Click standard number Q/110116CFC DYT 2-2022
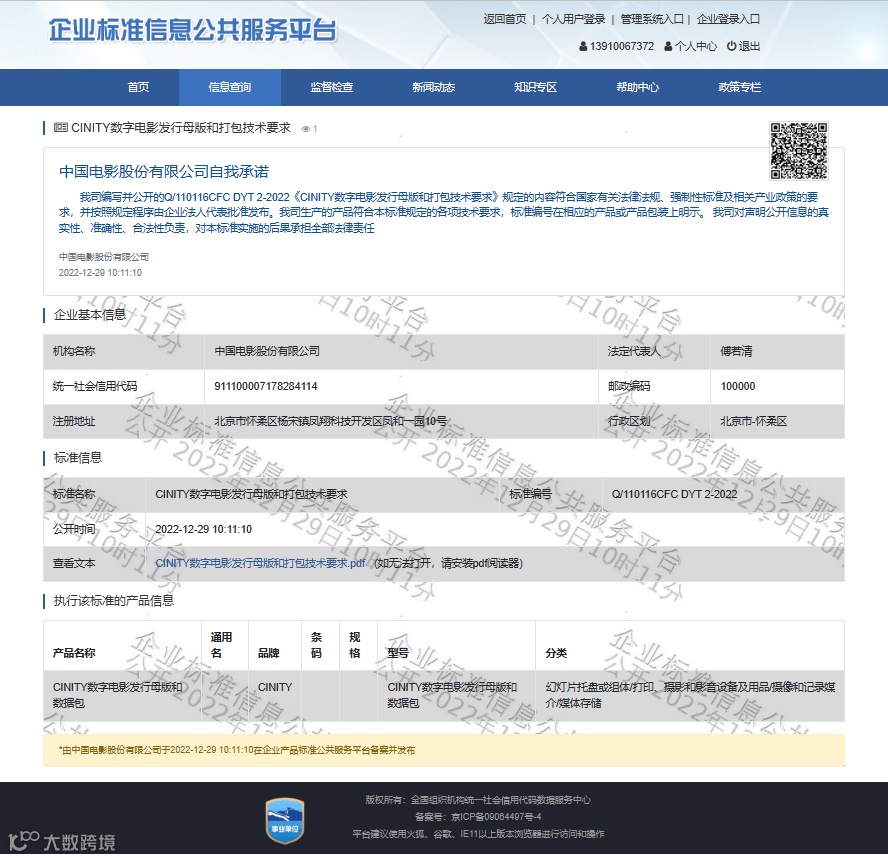This screenshot has width=888, height=859. (x=674, y=494)
